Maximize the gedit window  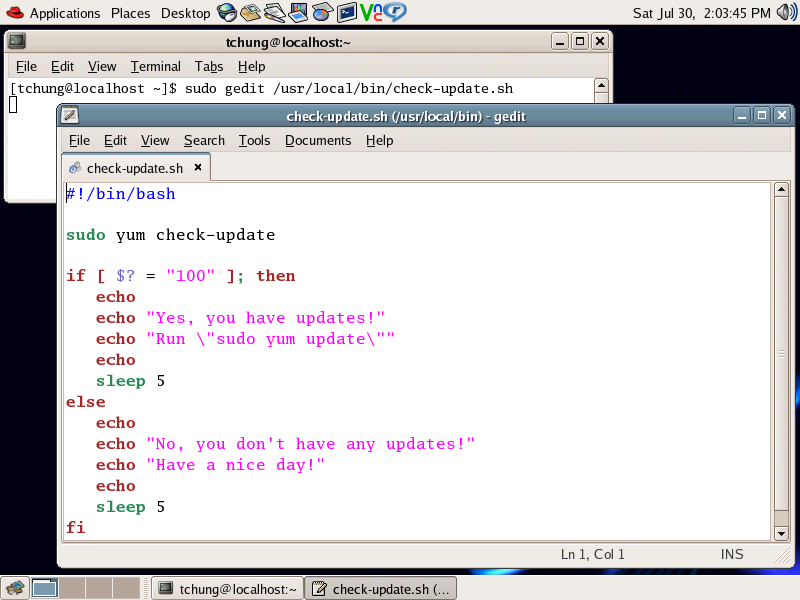pyautogui.click(x=762, y=116)
